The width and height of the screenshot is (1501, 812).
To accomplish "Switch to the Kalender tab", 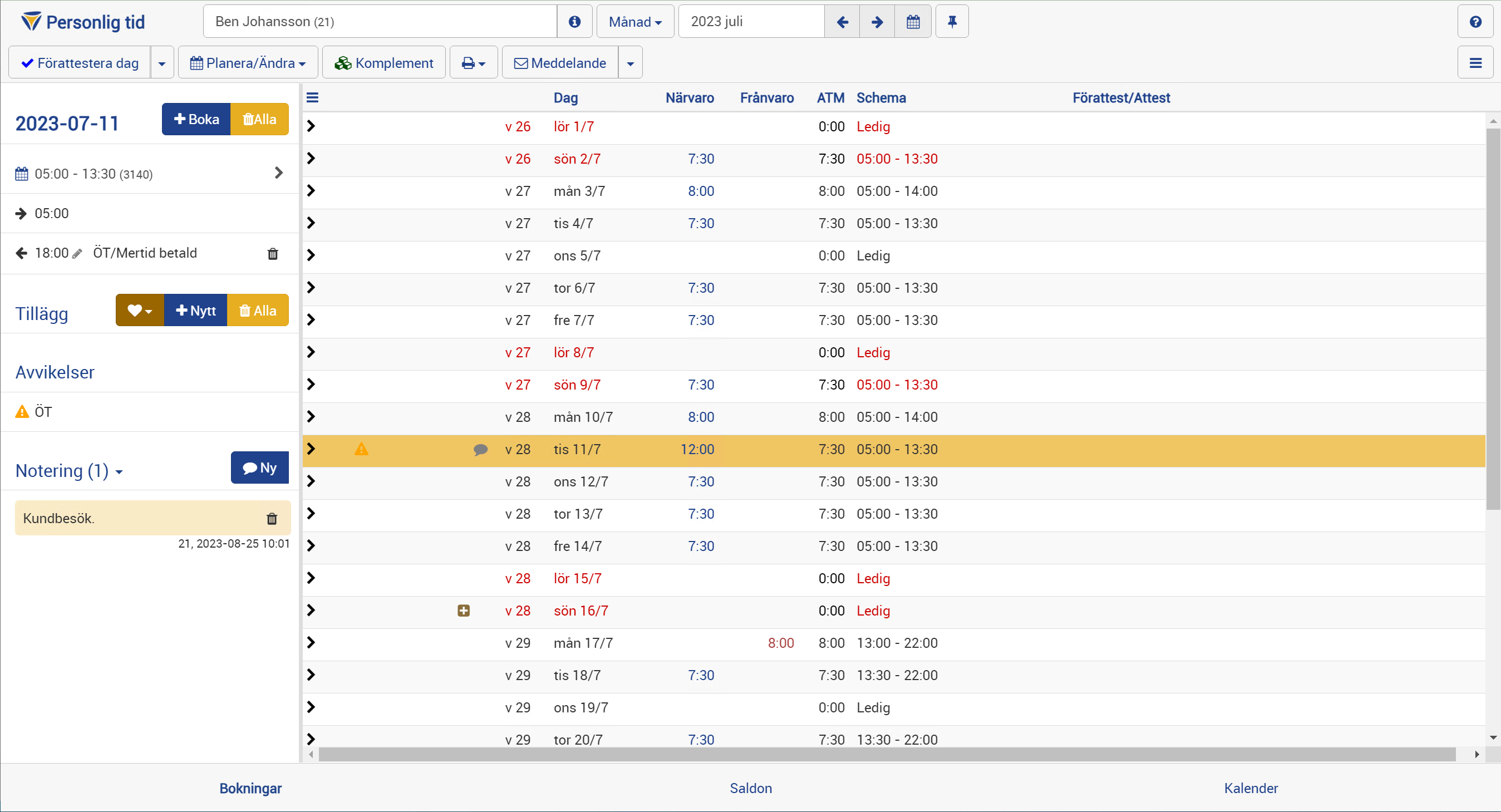I will (1251, 788).
